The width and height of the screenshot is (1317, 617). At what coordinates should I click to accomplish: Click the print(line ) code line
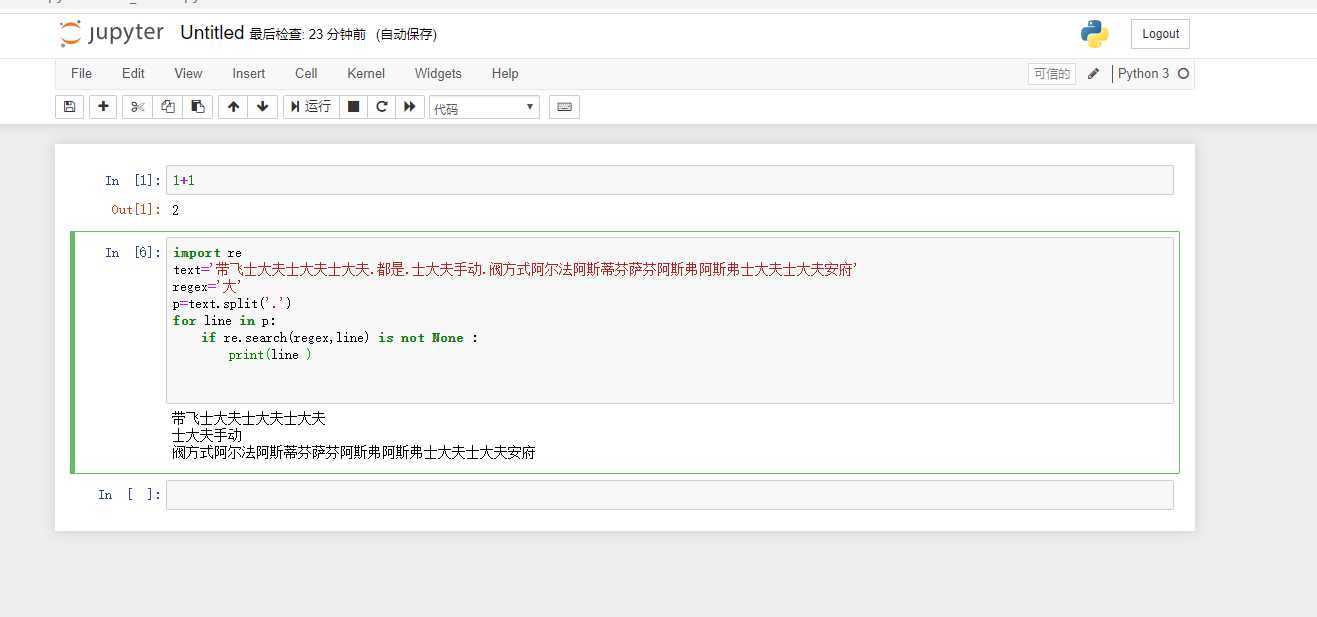(x=270, y=355)
